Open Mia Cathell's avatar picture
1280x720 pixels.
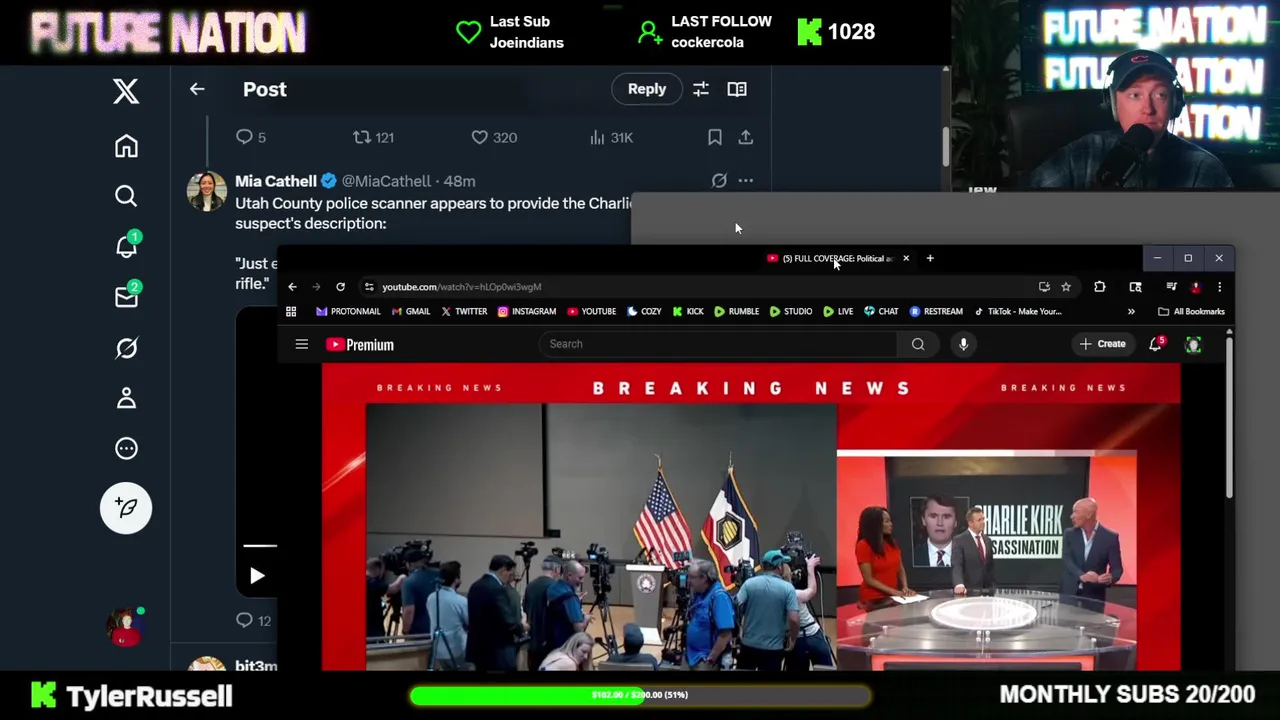coord(206,191)
